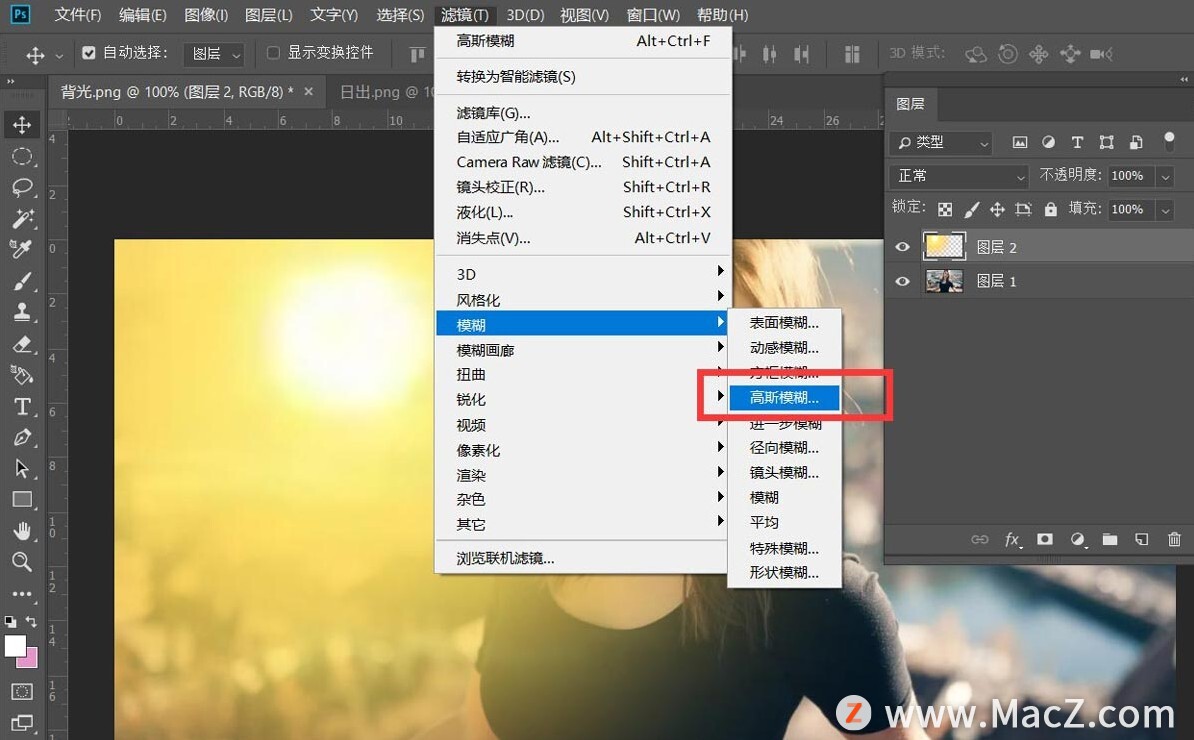The image size is (1194, 740).
Task: Hide 图层 2 with eye icon
Action: [x=902, y=247]
